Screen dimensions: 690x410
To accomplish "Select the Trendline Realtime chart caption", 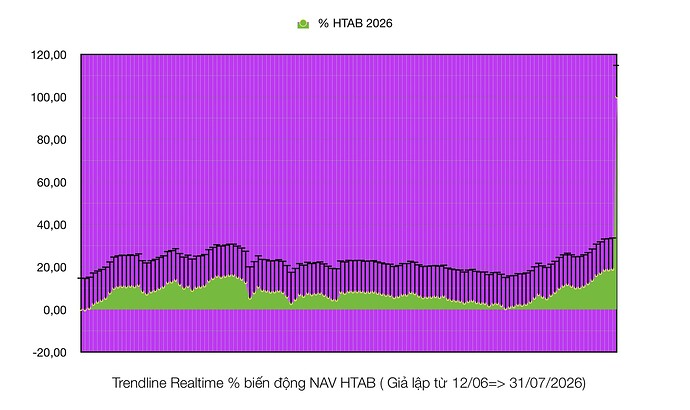I will [349, 383].
